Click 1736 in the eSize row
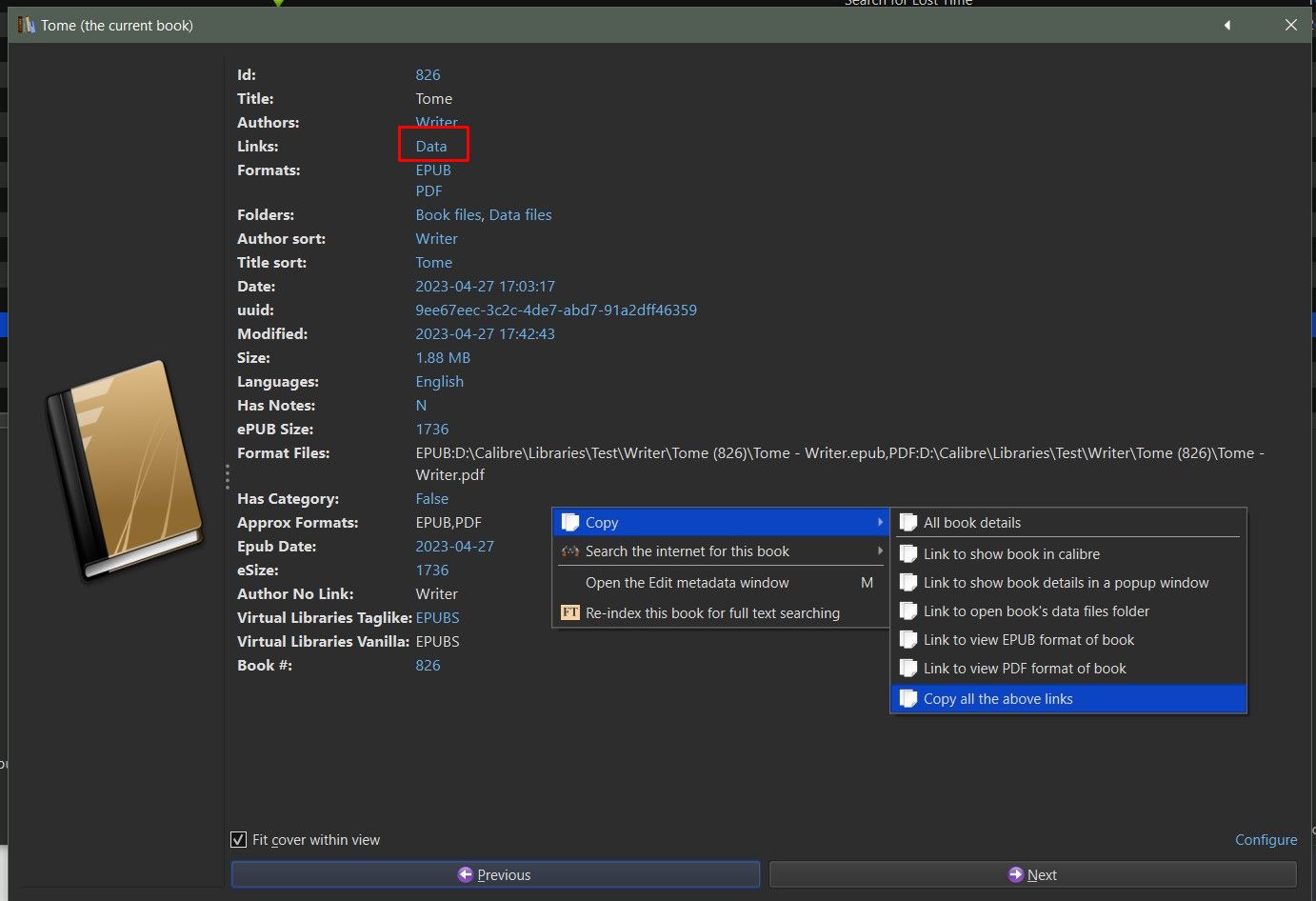Viewport: 1316px width, 901px height. point(431,570)
